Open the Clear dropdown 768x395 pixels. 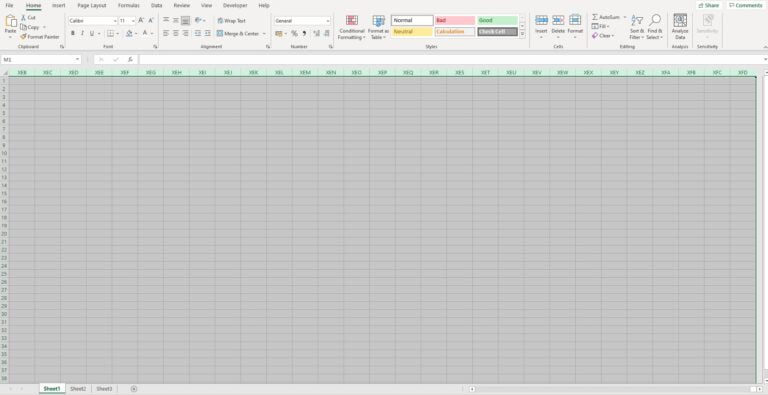[603, 36]
